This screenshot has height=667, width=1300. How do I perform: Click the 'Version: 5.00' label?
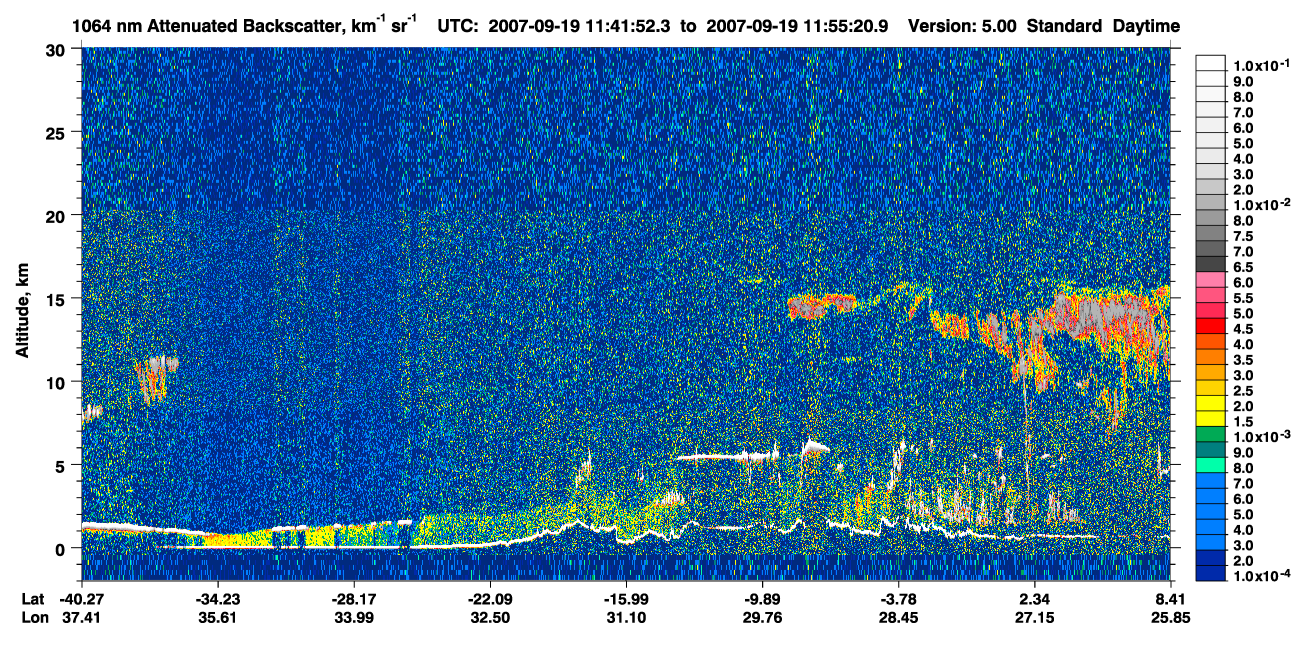[964, 26]
